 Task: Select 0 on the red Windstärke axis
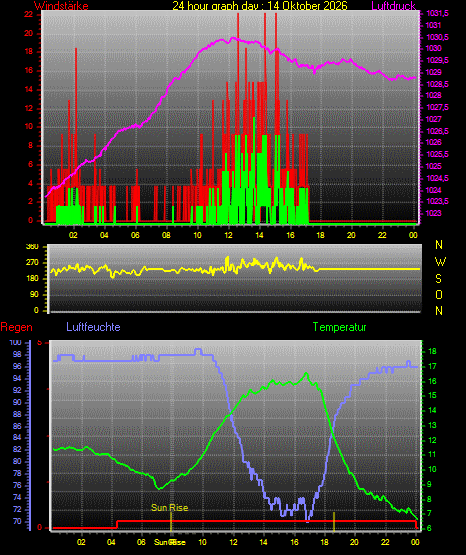click(x=30, y=220)
